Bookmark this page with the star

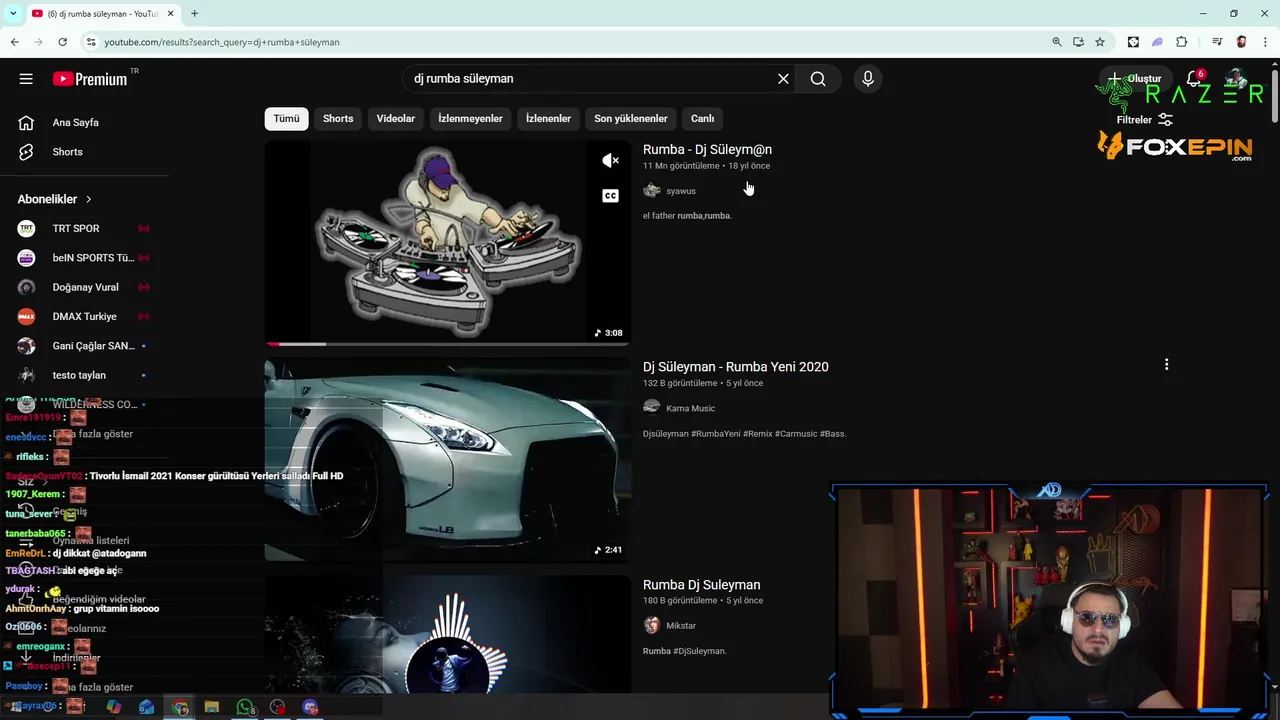[1100, 42]
